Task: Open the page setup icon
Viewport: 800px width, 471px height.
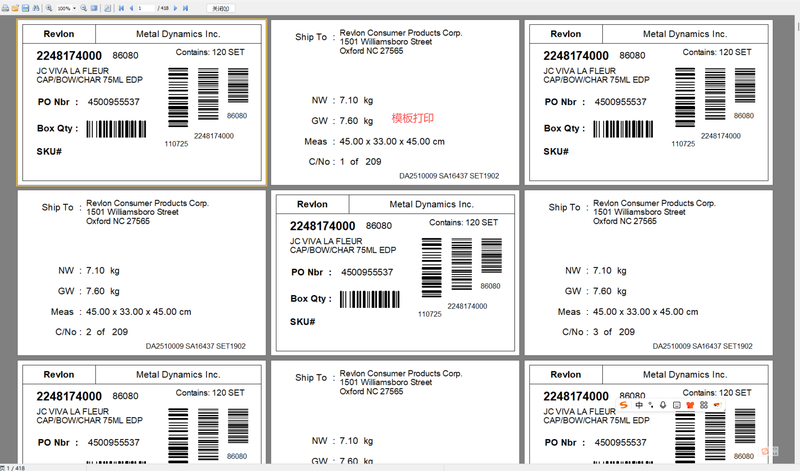Action: (108, 8)
